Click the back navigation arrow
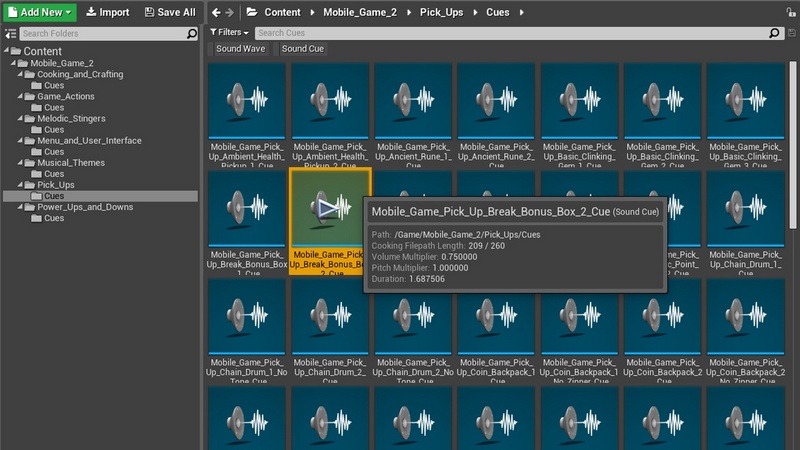Image resolution: width=800 pixels, height=450 pixels. 217,12
